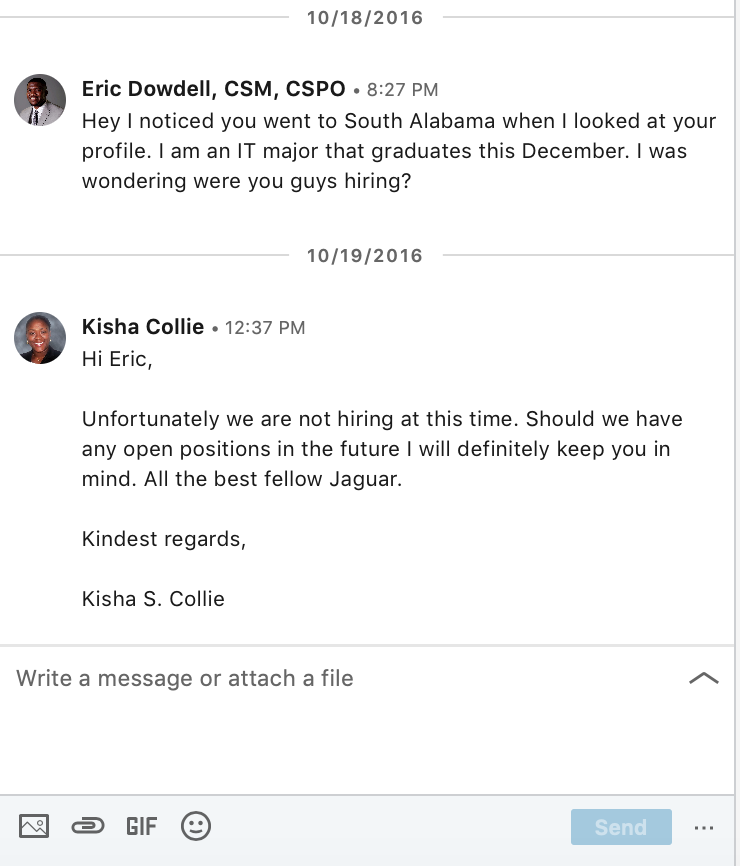
Task: Open Kisha Collie's profile photo
Action: 40,337
